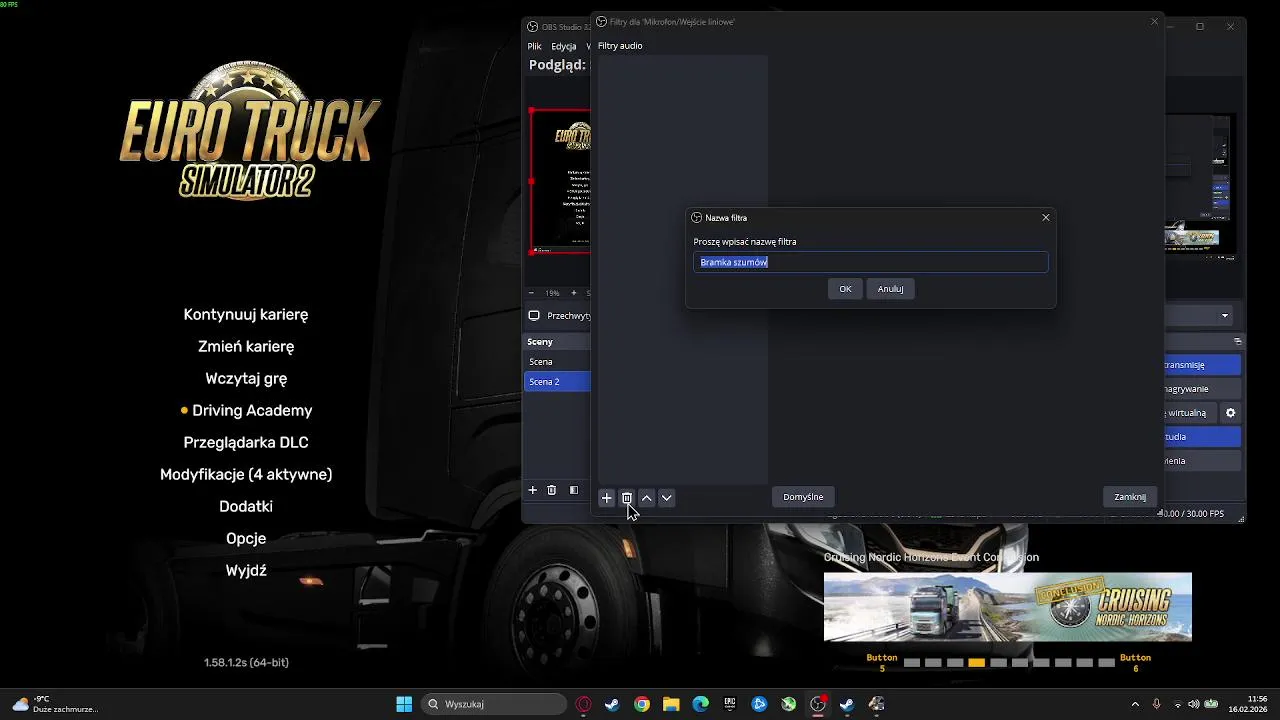Image resolution: width=1280 pixels, height=720 pixels.
Task: Remove selected filter with trash icon in filters dialog
Action: [x=627, y=498]
